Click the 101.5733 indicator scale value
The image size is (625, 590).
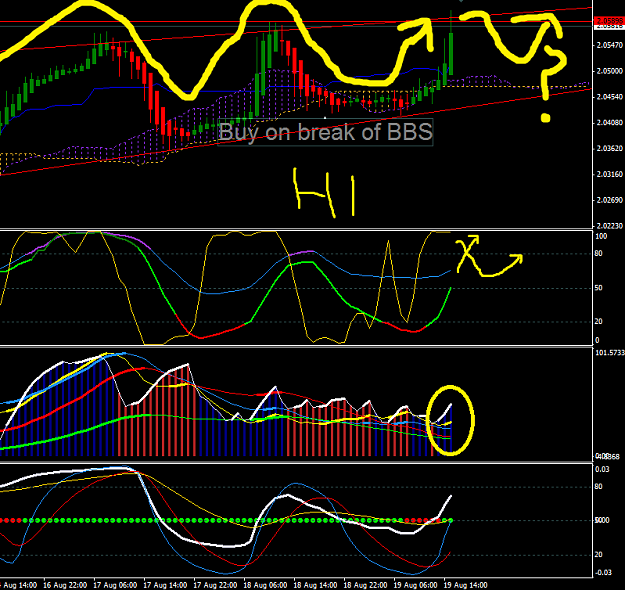[610, 353]
